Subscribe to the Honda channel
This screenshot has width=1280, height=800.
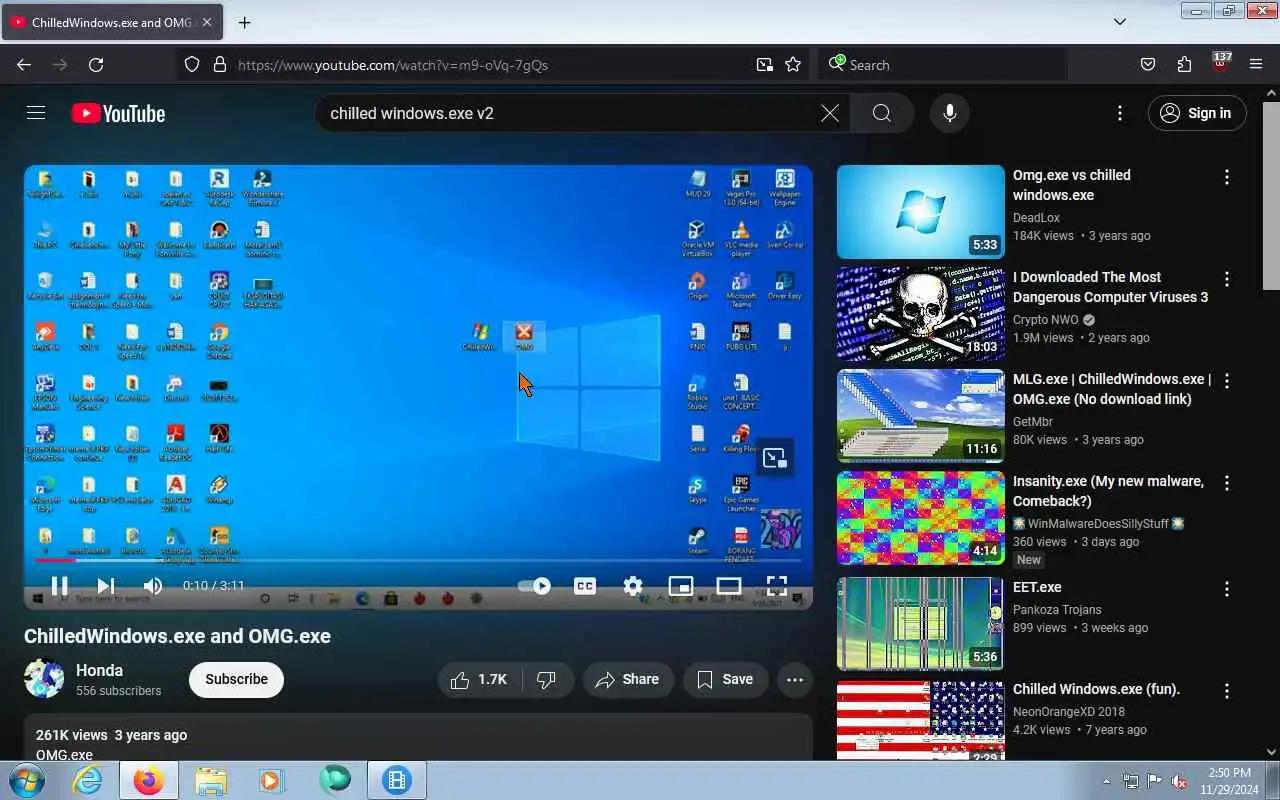236,679
